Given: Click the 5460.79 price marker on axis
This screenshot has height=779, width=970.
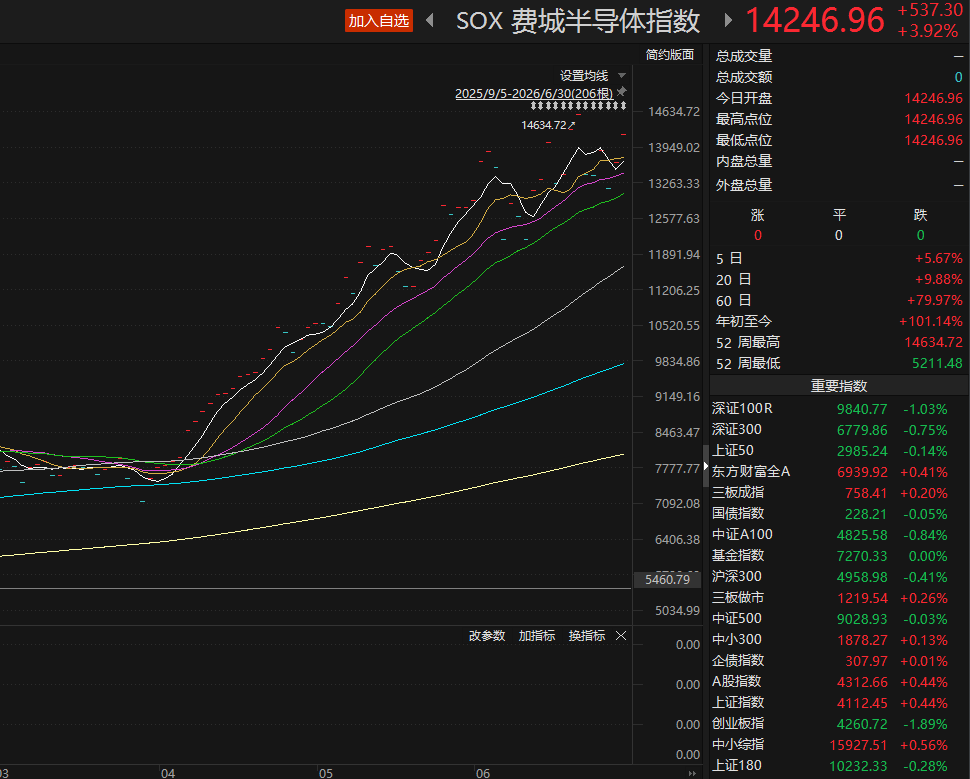Looking at the screenshot, I should 667,579.
